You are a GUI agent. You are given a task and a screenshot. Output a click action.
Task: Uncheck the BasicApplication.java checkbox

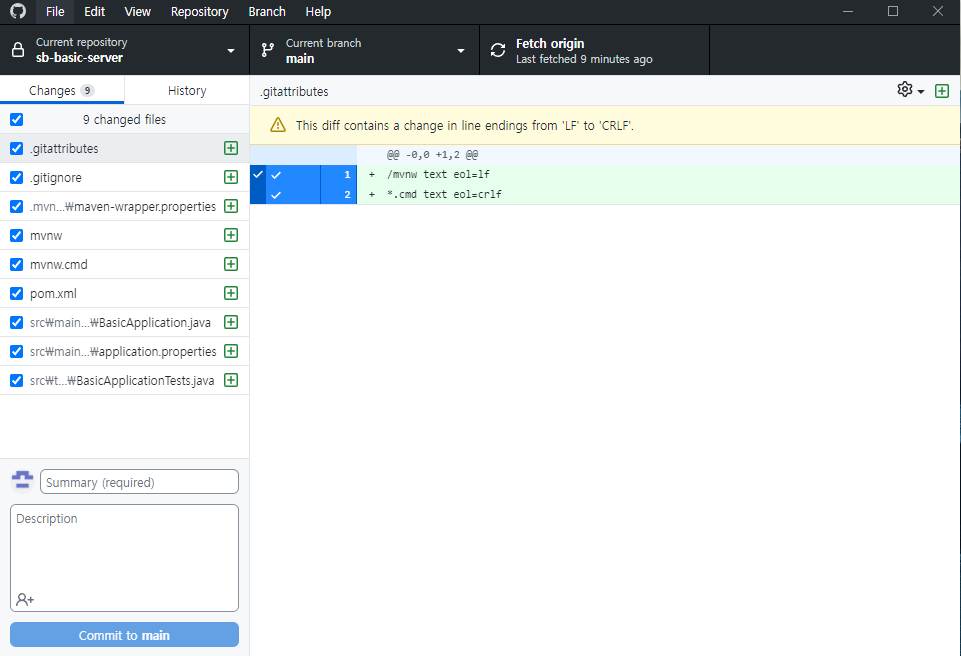pyautogui.click(x=17, y=322)
